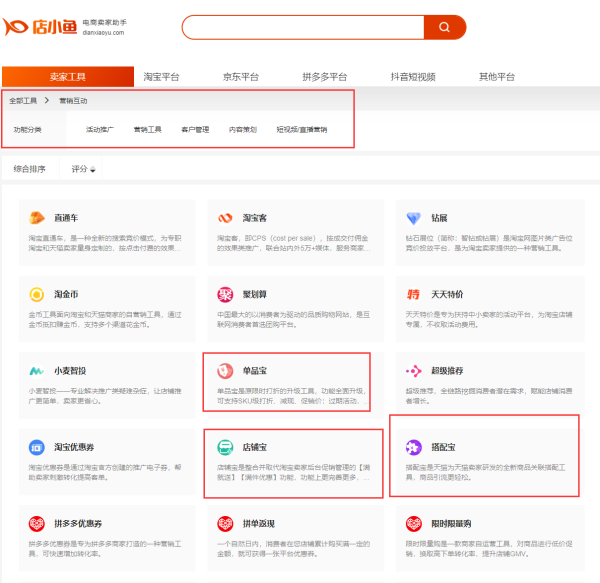This screenshot has height=583, width=600.
Task: Open the 聚划算 title
Action: [255, 294]
